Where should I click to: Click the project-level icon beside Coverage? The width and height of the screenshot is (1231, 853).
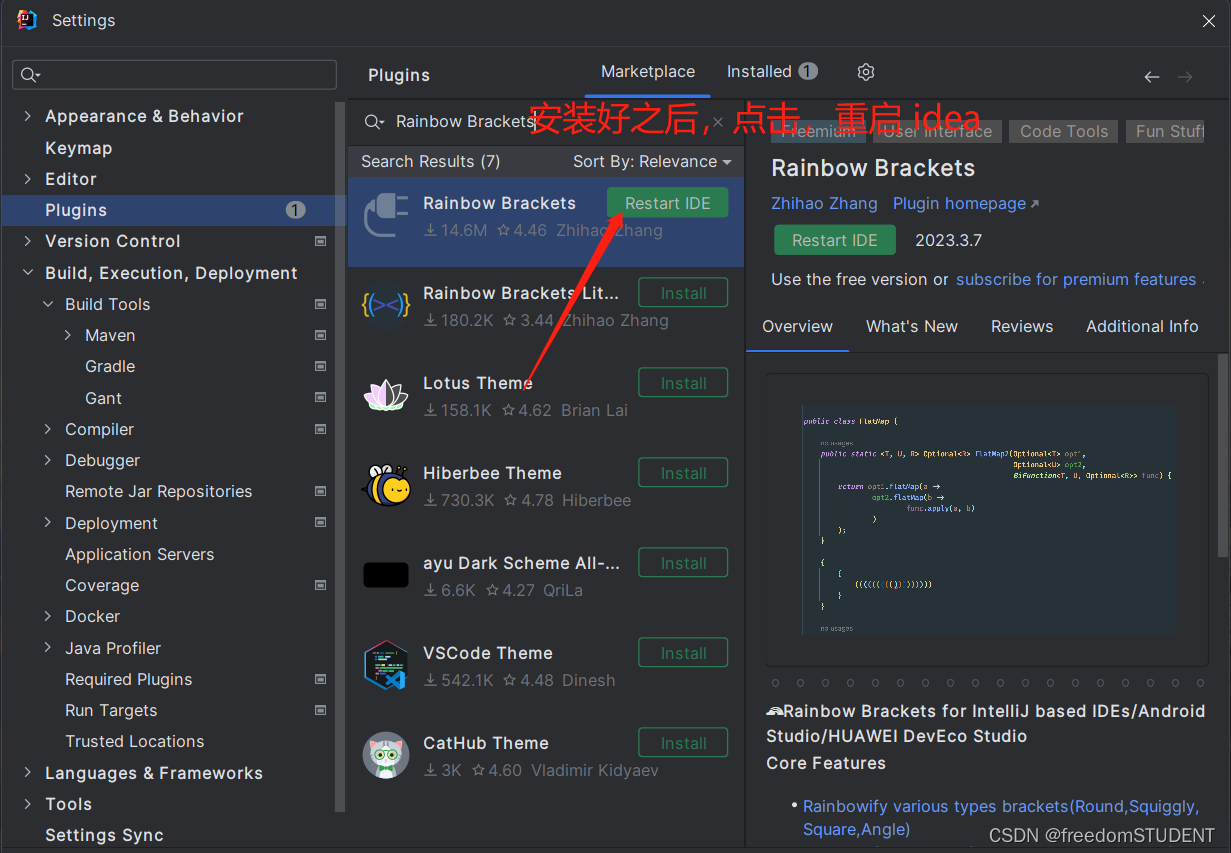tap(320, 585)
